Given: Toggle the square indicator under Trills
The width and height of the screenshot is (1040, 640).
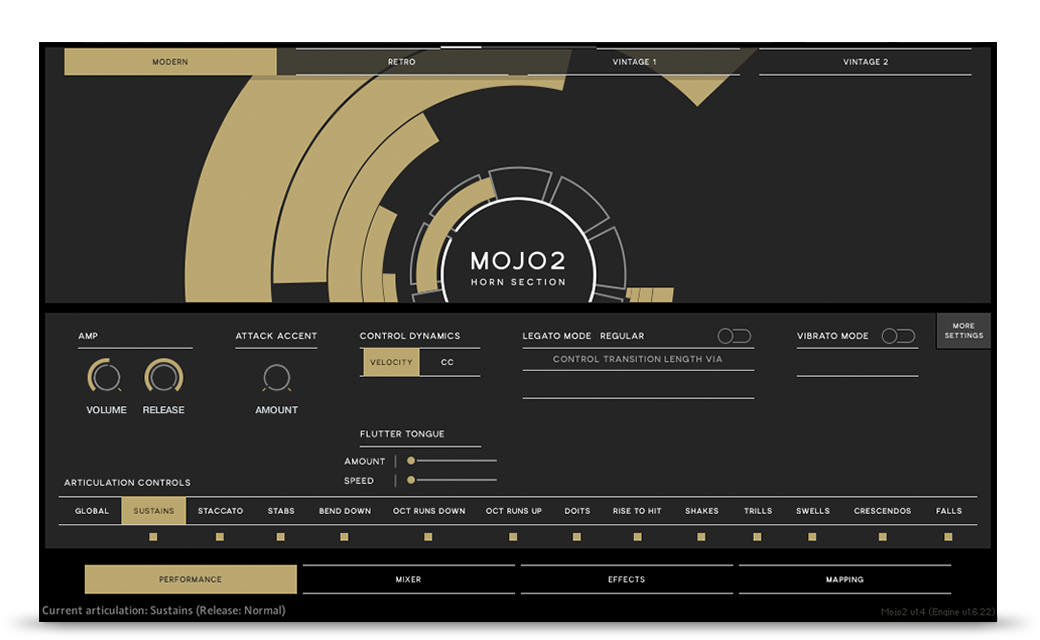Looking at the screenshot, I should [757, 537].
